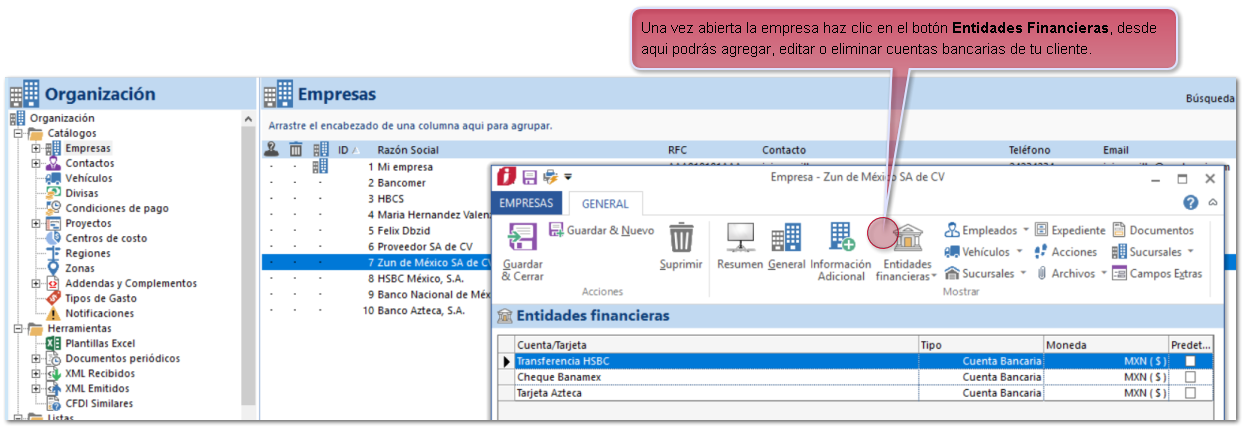The height and width of the screenshot is (429, 1245).
Task: Collapse the ribbon with chevron
Action: (x=1212, y=202)
